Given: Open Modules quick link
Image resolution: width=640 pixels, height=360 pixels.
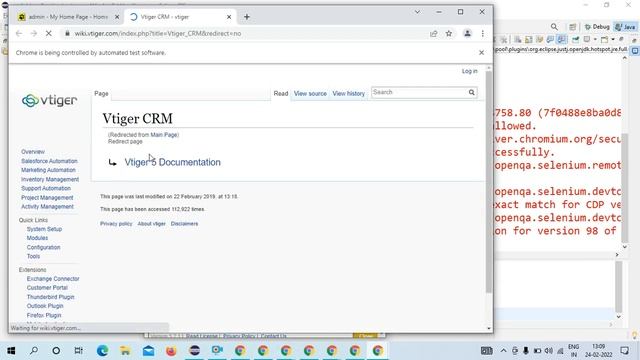Looking at the screenshot, I should tap(38, 238).
